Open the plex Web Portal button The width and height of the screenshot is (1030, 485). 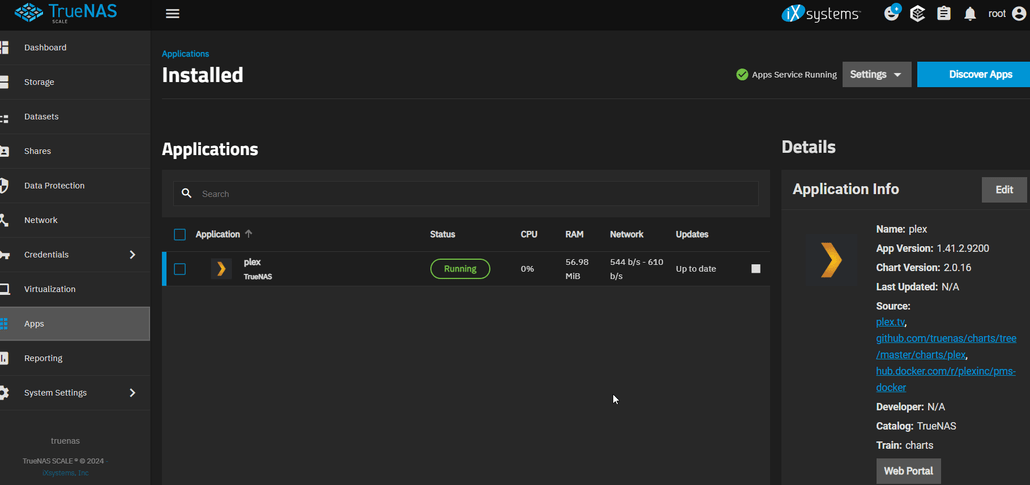[x=908, y=471]
